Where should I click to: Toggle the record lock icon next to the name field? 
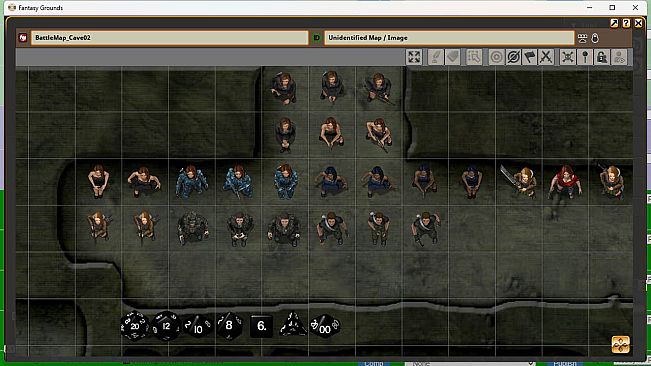pos(595,38)
